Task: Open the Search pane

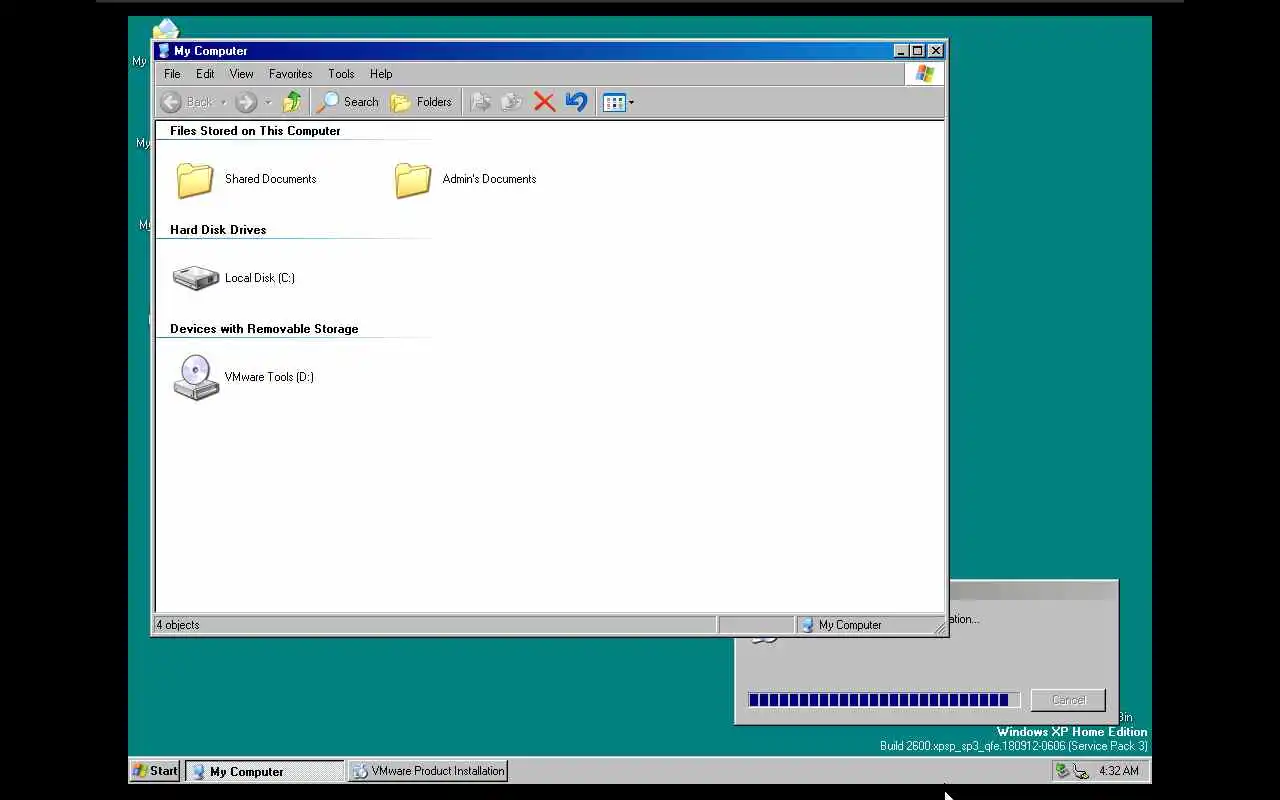Action: 348,102
